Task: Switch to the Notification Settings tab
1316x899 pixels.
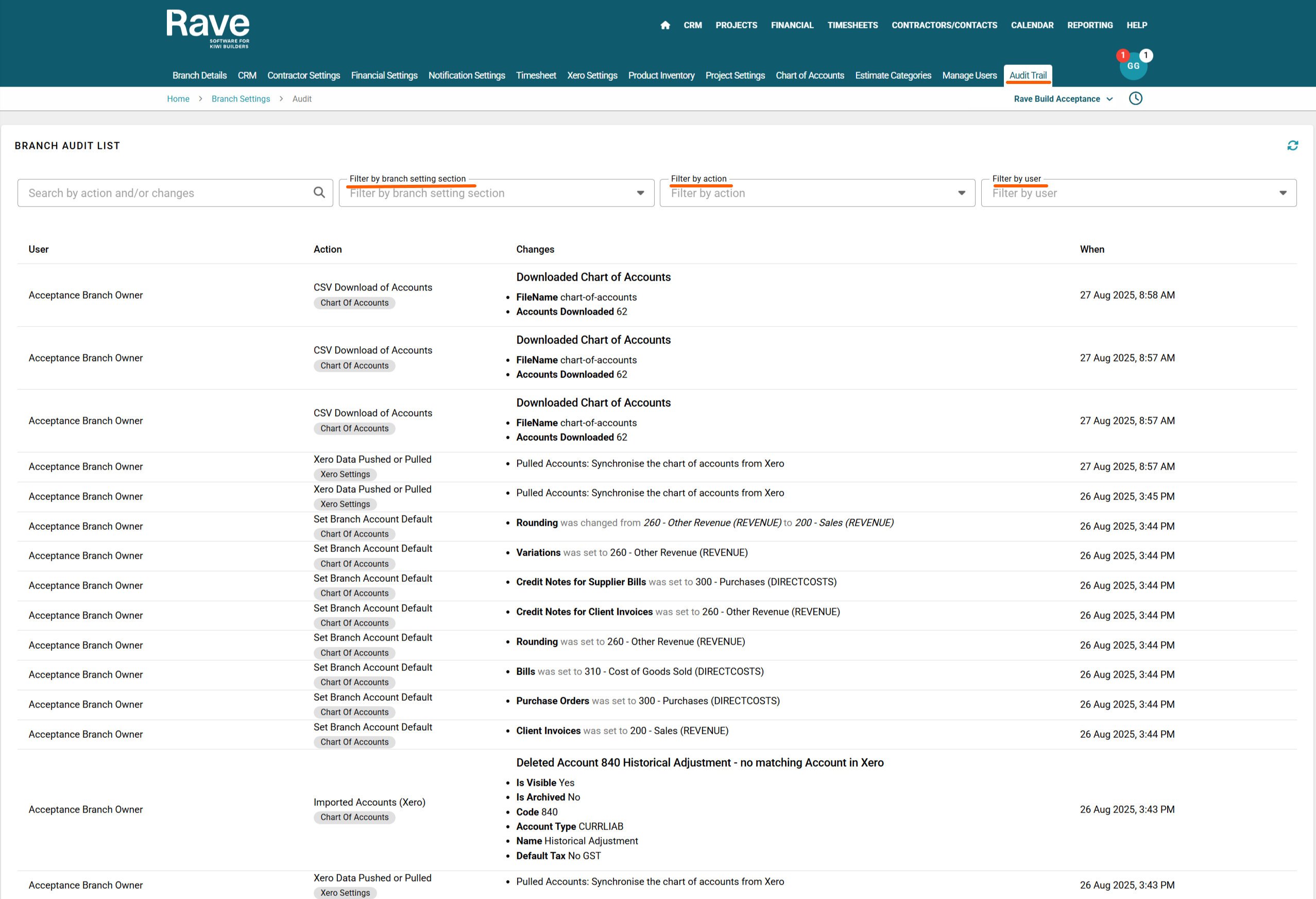Action: click(x=466, y=75)
